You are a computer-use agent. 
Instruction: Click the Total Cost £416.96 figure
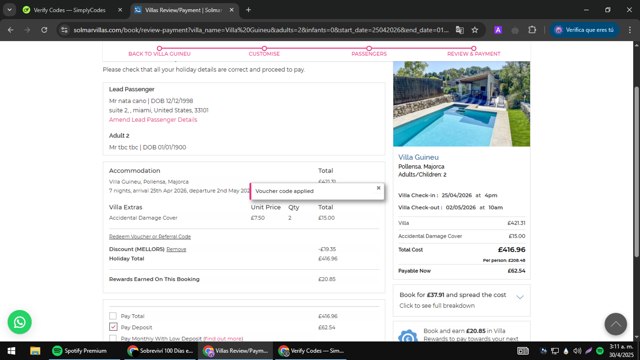511,250
